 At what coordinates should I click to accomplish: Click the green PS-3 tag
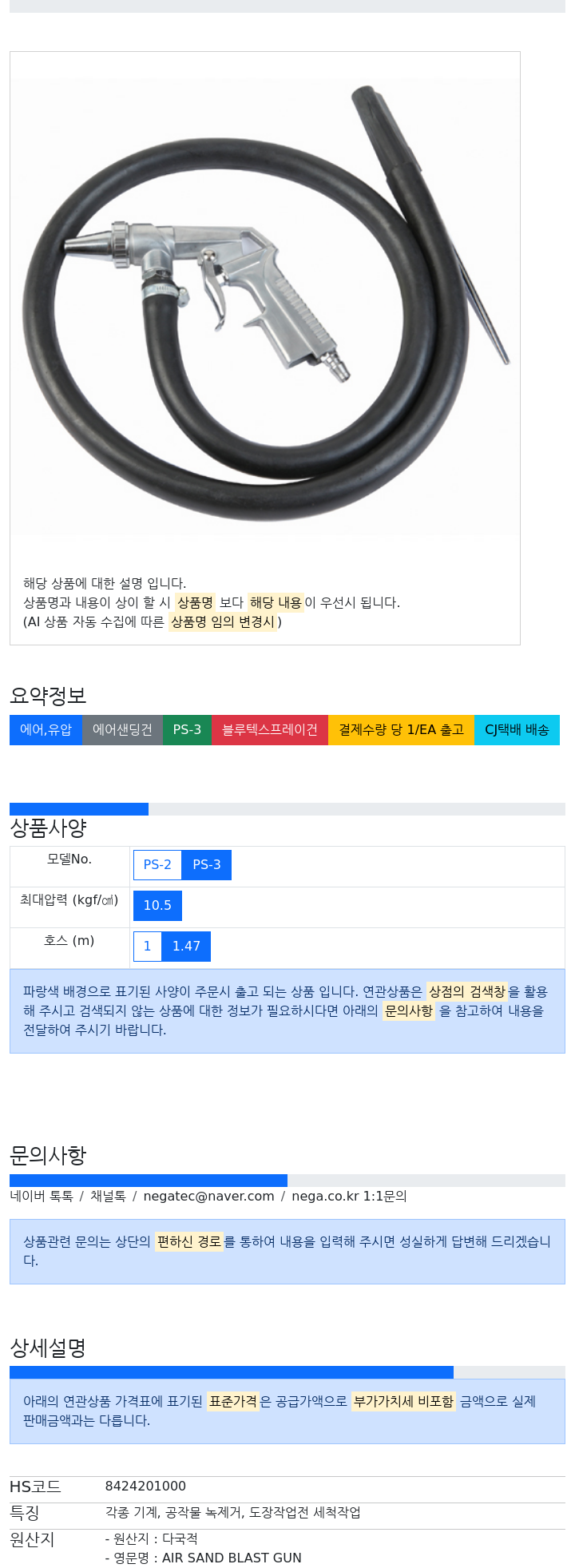[x=187, y=730]
